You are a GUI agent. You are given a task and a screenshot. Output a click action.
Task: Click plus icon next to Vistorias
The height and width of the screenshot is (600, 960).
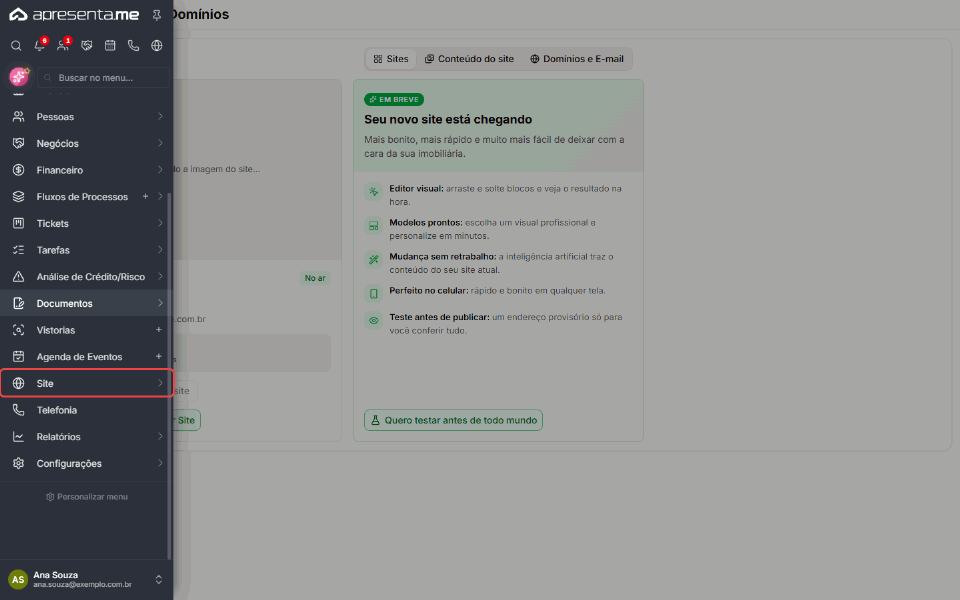pos(159,329)
